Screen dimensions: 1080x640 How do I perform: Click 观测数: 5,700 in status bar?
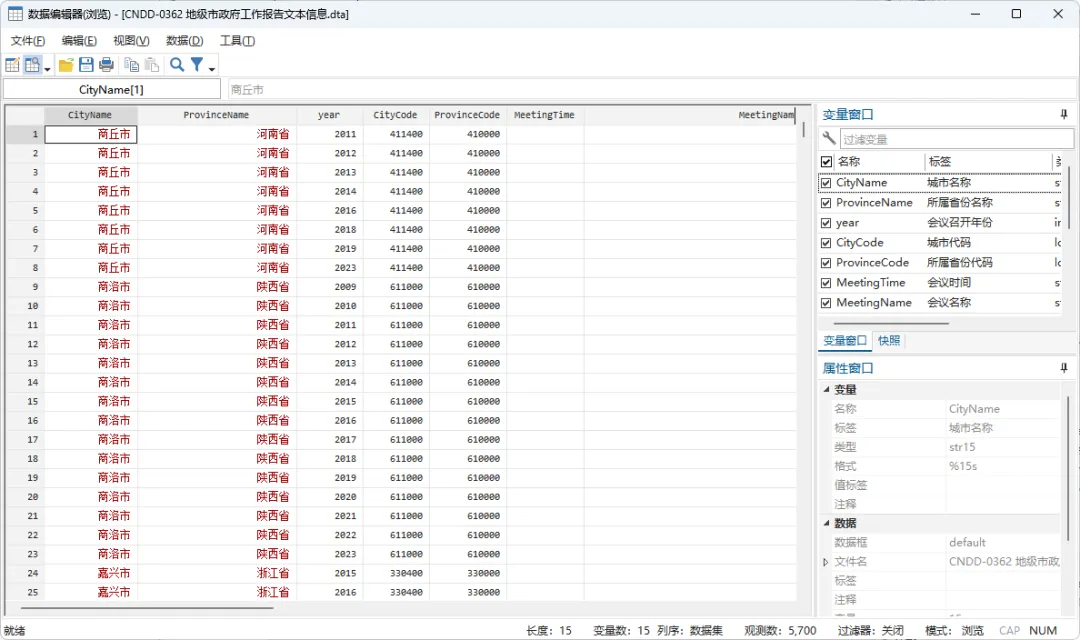[780, 630]
